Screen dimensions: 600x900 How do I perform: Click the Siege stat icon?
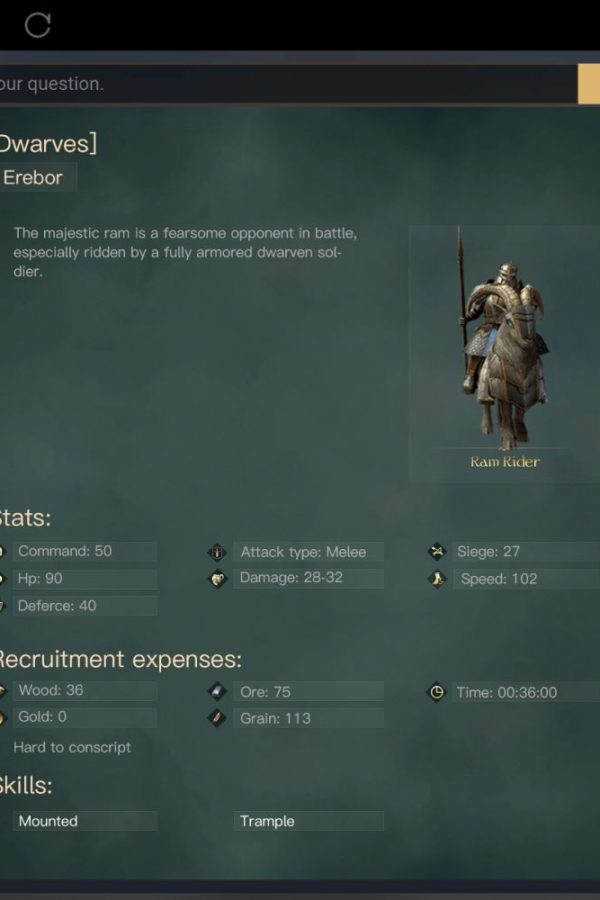(x=437, y=552)
